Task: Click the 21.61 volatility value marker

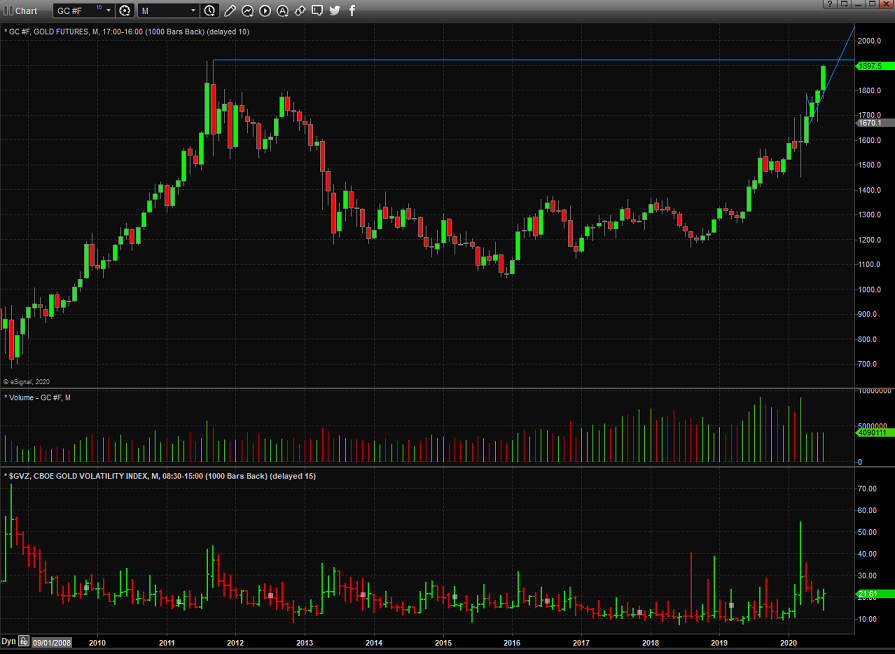Action: click(875, 594)
